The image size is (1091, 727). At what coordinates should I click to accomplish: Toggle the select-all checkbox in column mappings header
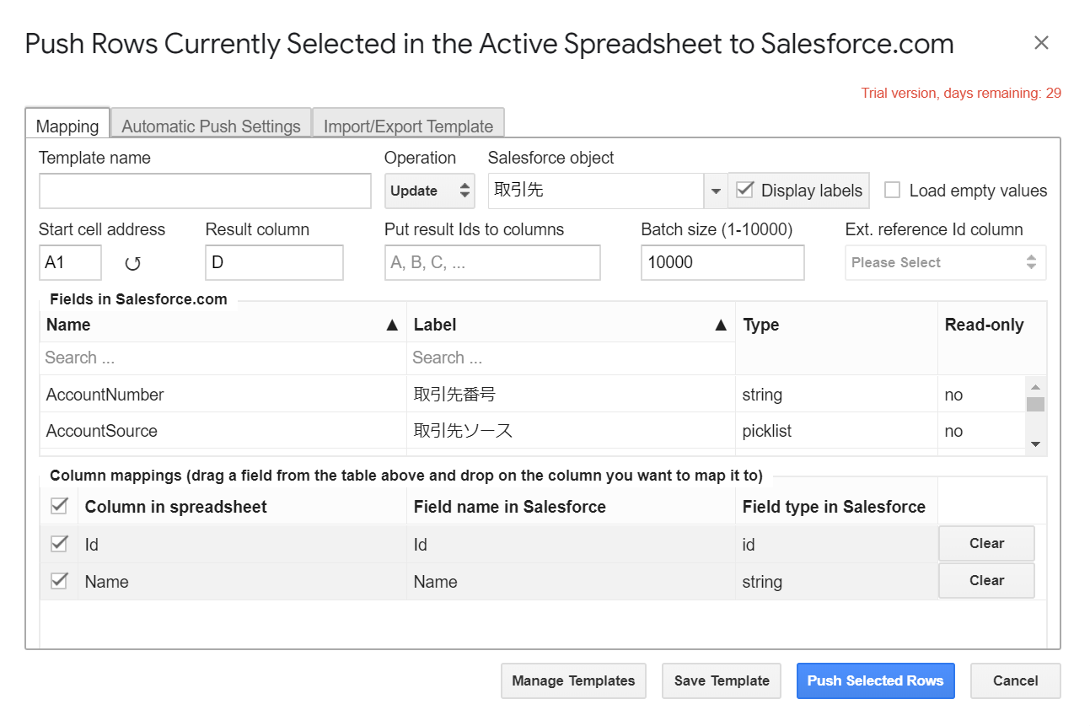pyautogui.click(x=58, y=505)
